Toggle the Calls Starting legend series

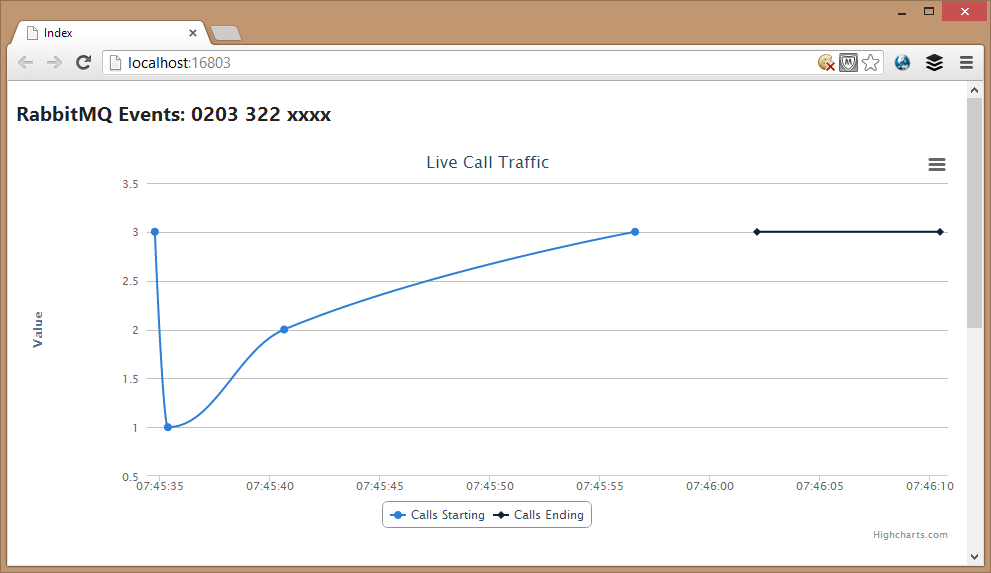coord(437,515)
